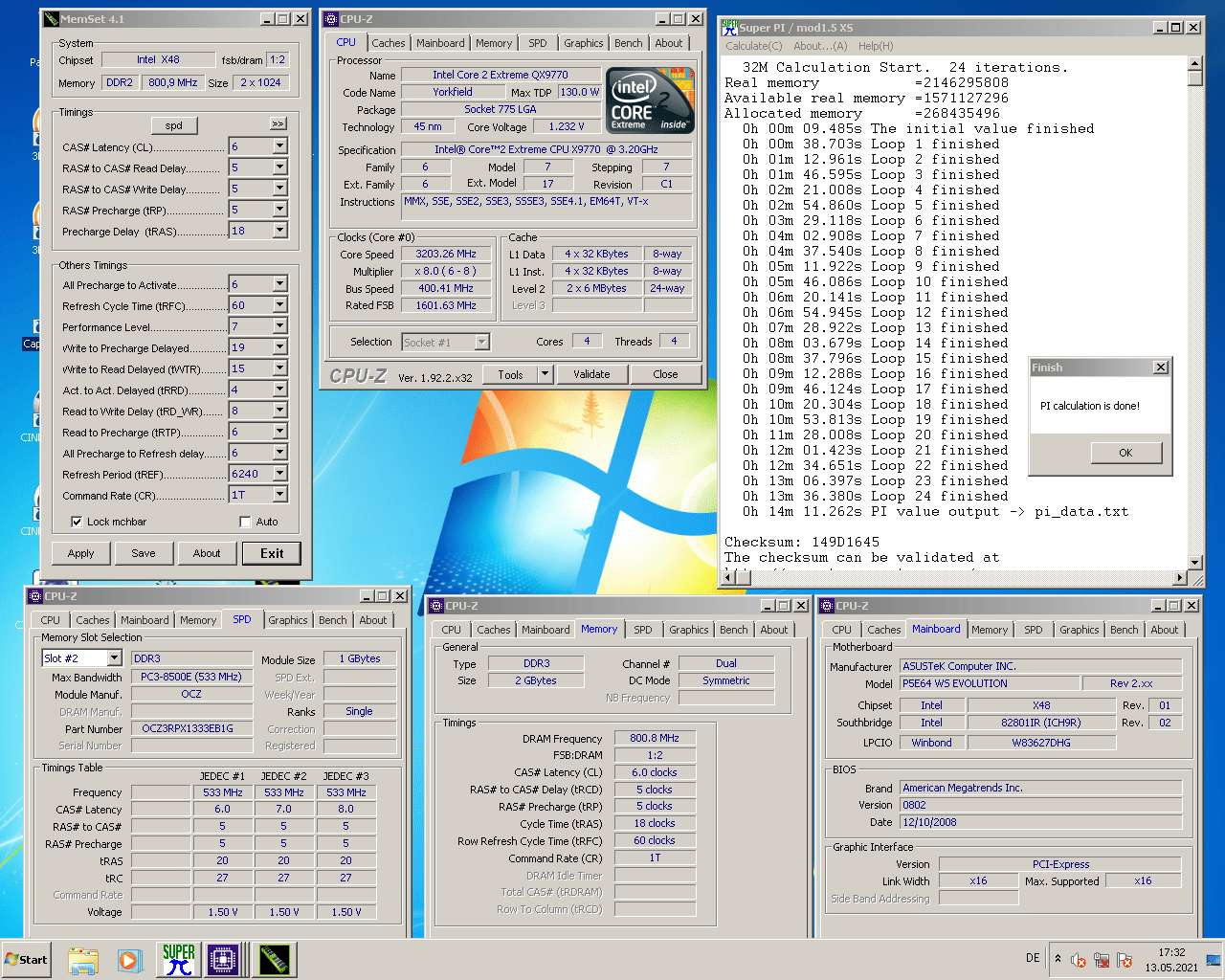Click the Refresh Period value 6240 field
1225x980 pixels.
tap(251, 474)
